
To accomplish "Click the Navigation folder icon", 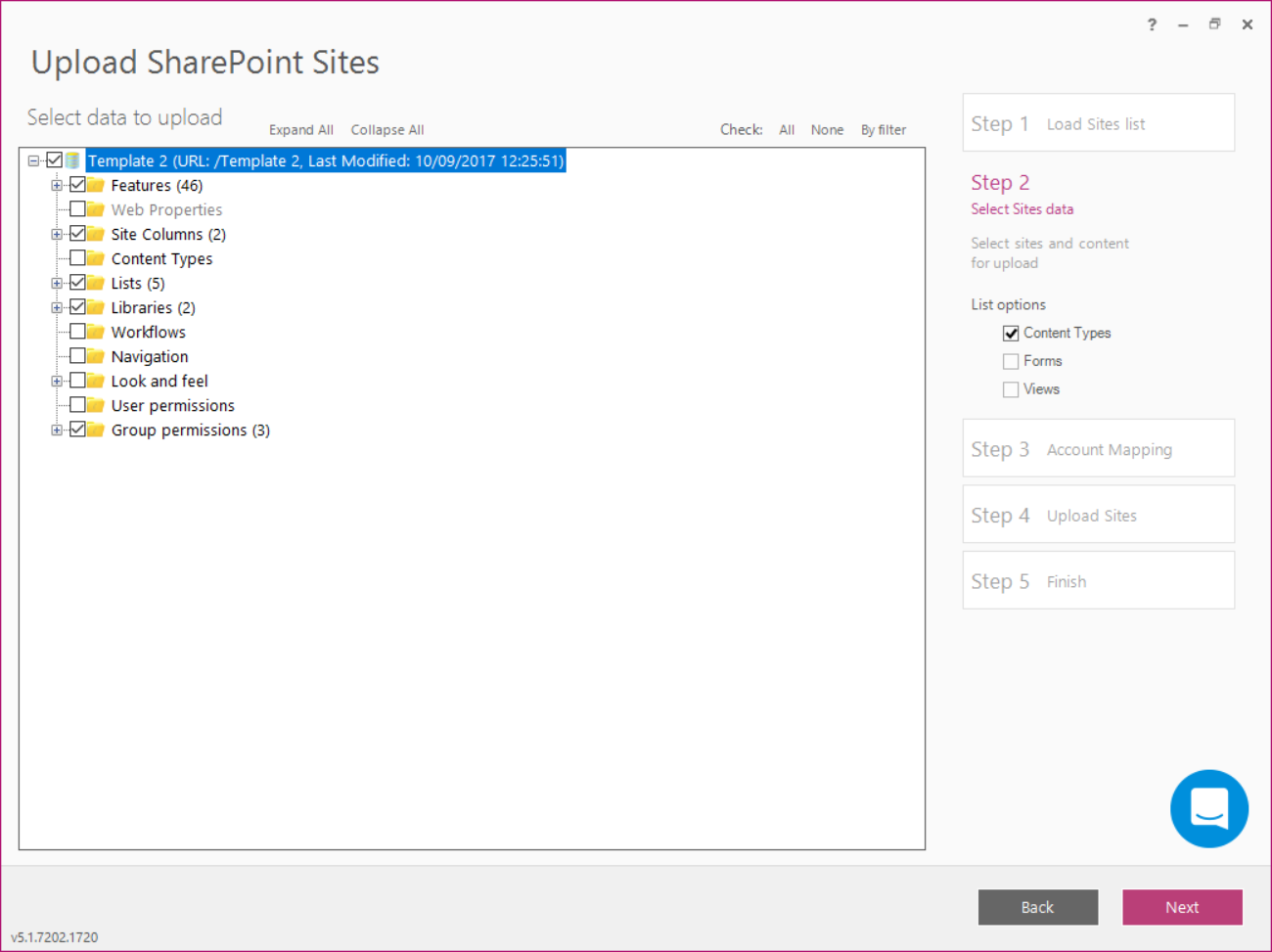I will click(96, 356).
